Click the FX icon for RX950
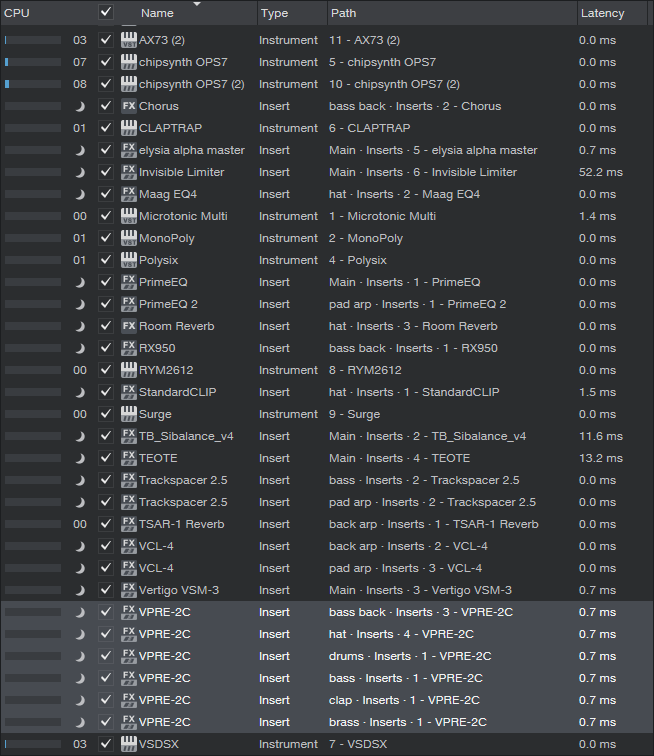The height and width of the screenshot is (756, 654). pyautogui.click(x=128, y=348)
